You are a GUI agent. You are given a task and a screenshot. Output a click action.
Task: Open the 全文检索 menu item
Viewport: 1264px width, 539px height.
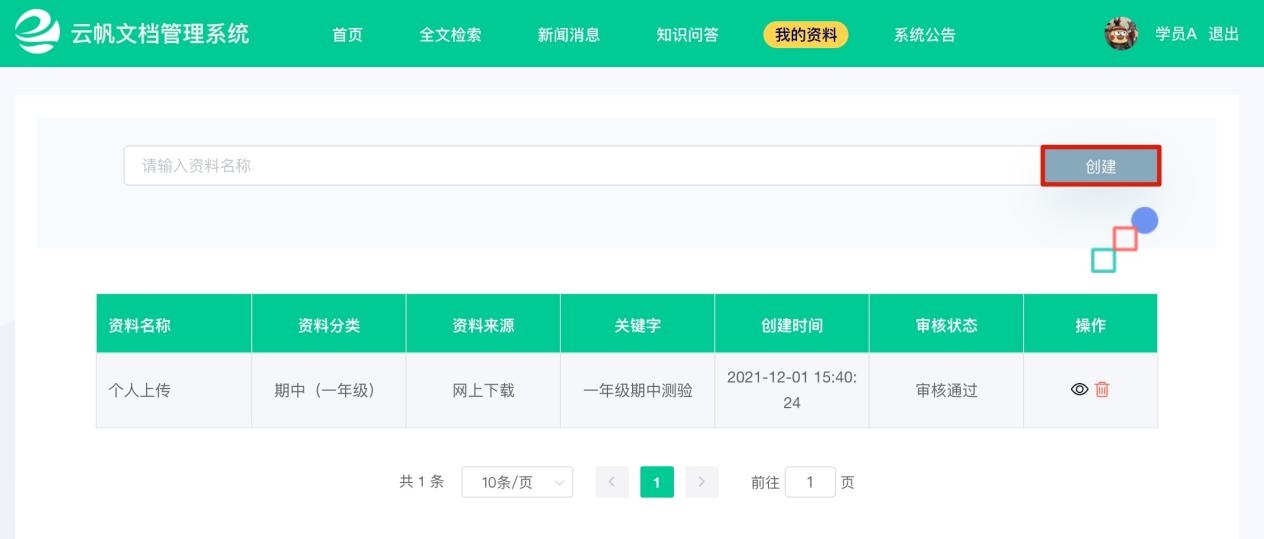(x=450, y=35)
